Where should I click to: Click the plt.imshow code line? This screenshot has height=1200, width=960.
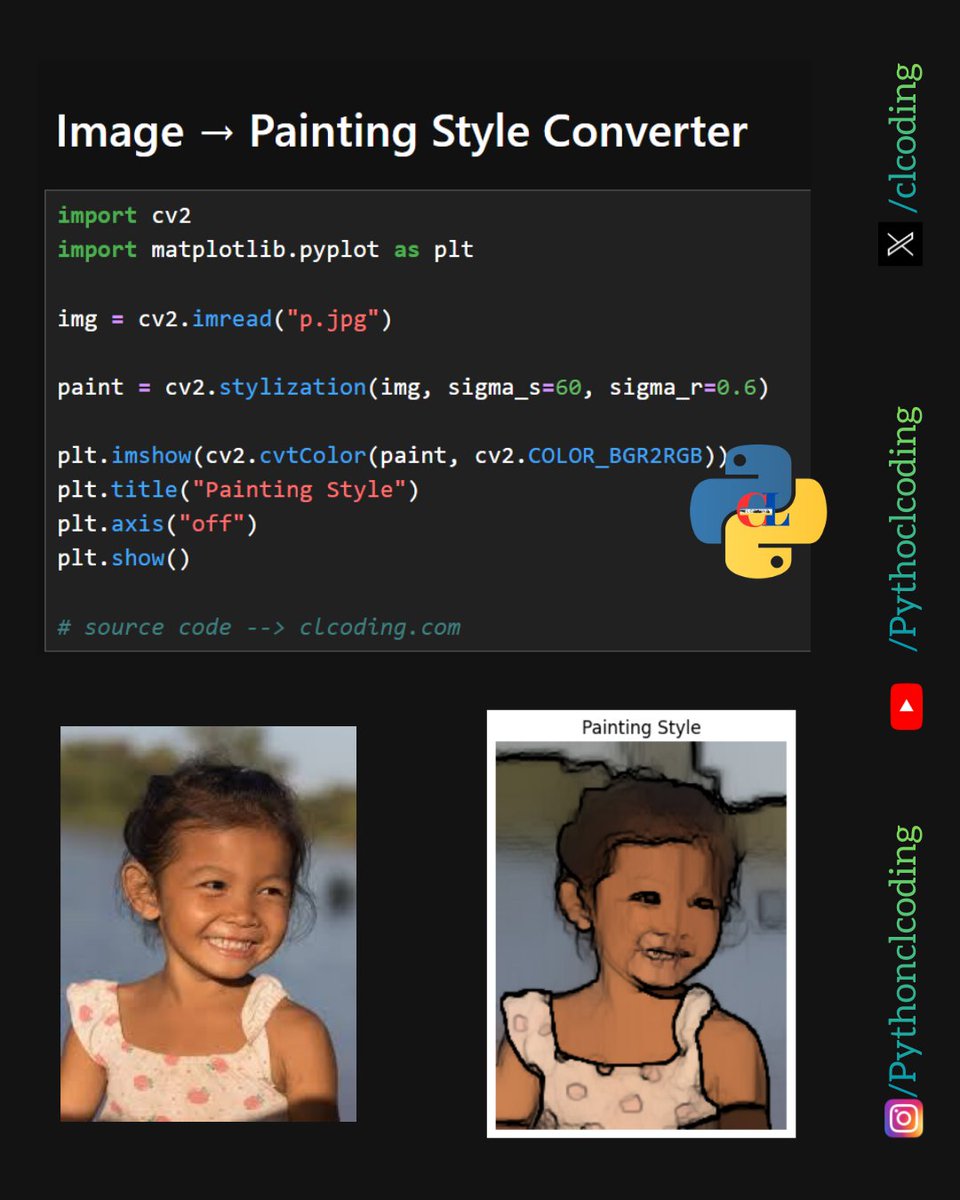click(x=394, y=456)
